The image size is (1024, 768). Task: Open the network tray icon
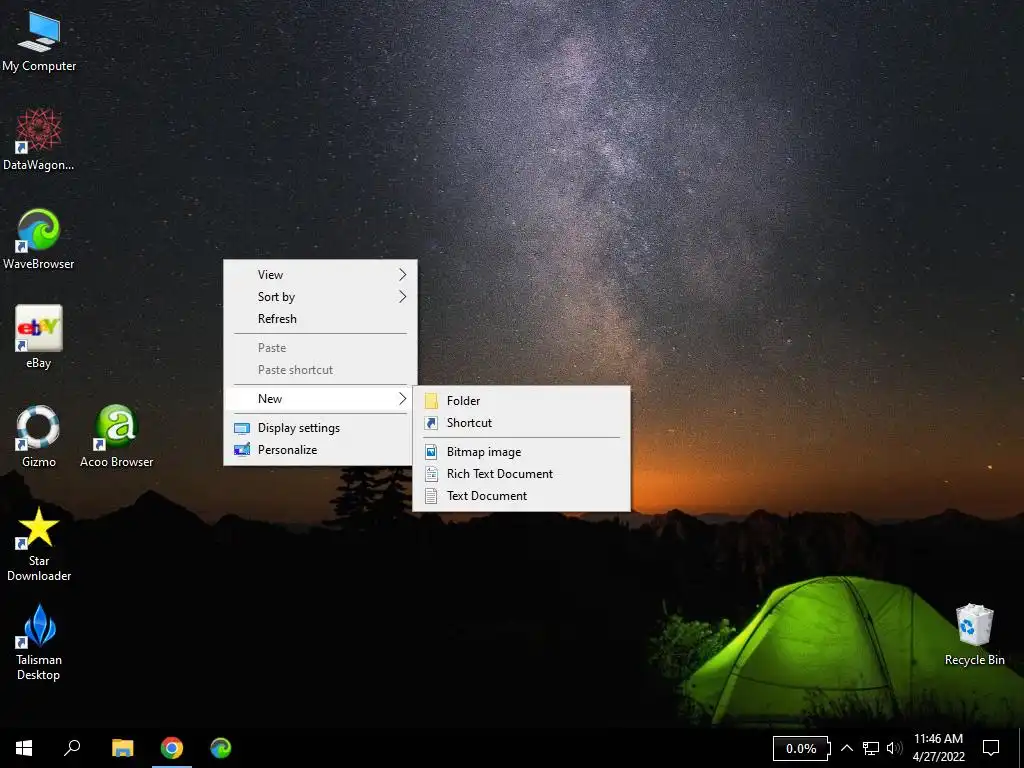(871, 748)
